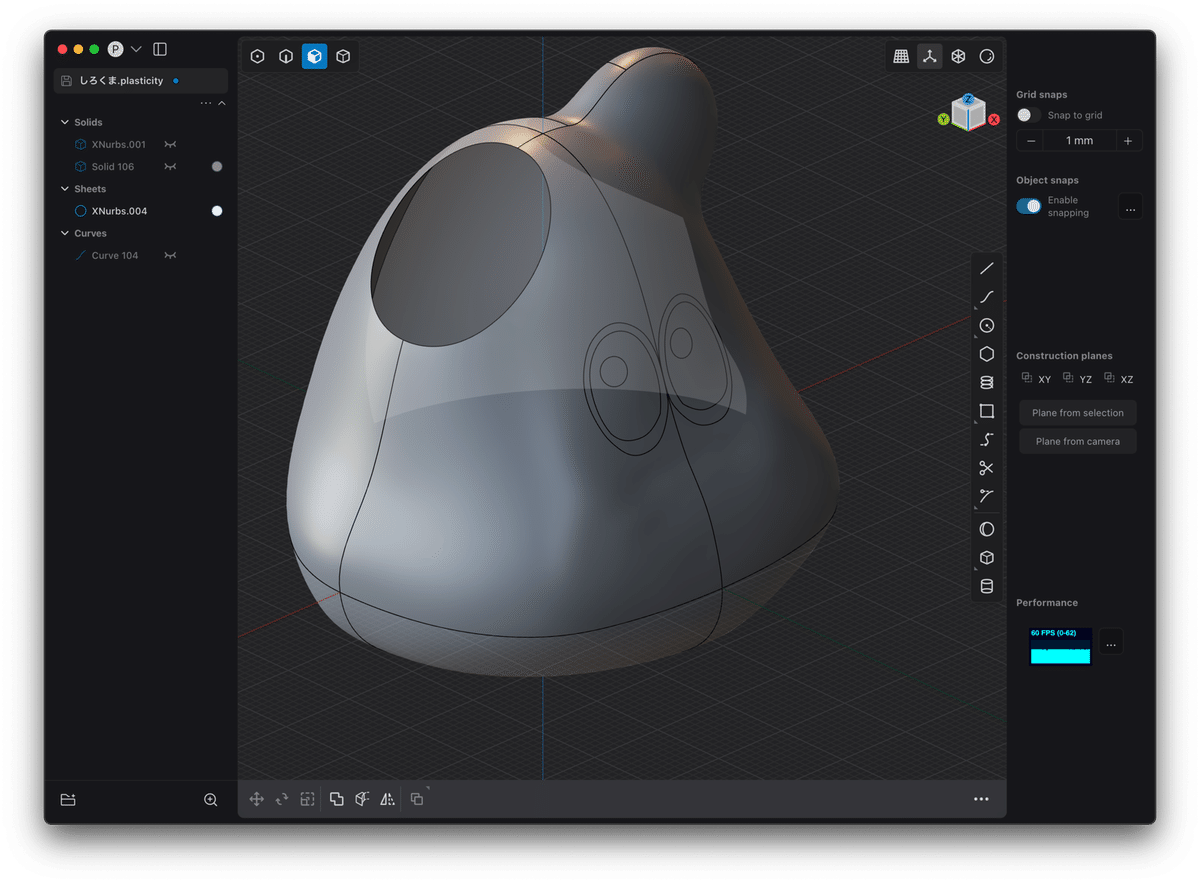The height and width of the screenshot is (883, 1200).
Task: Click the 1 mm grid size field
Action: 1079,141
